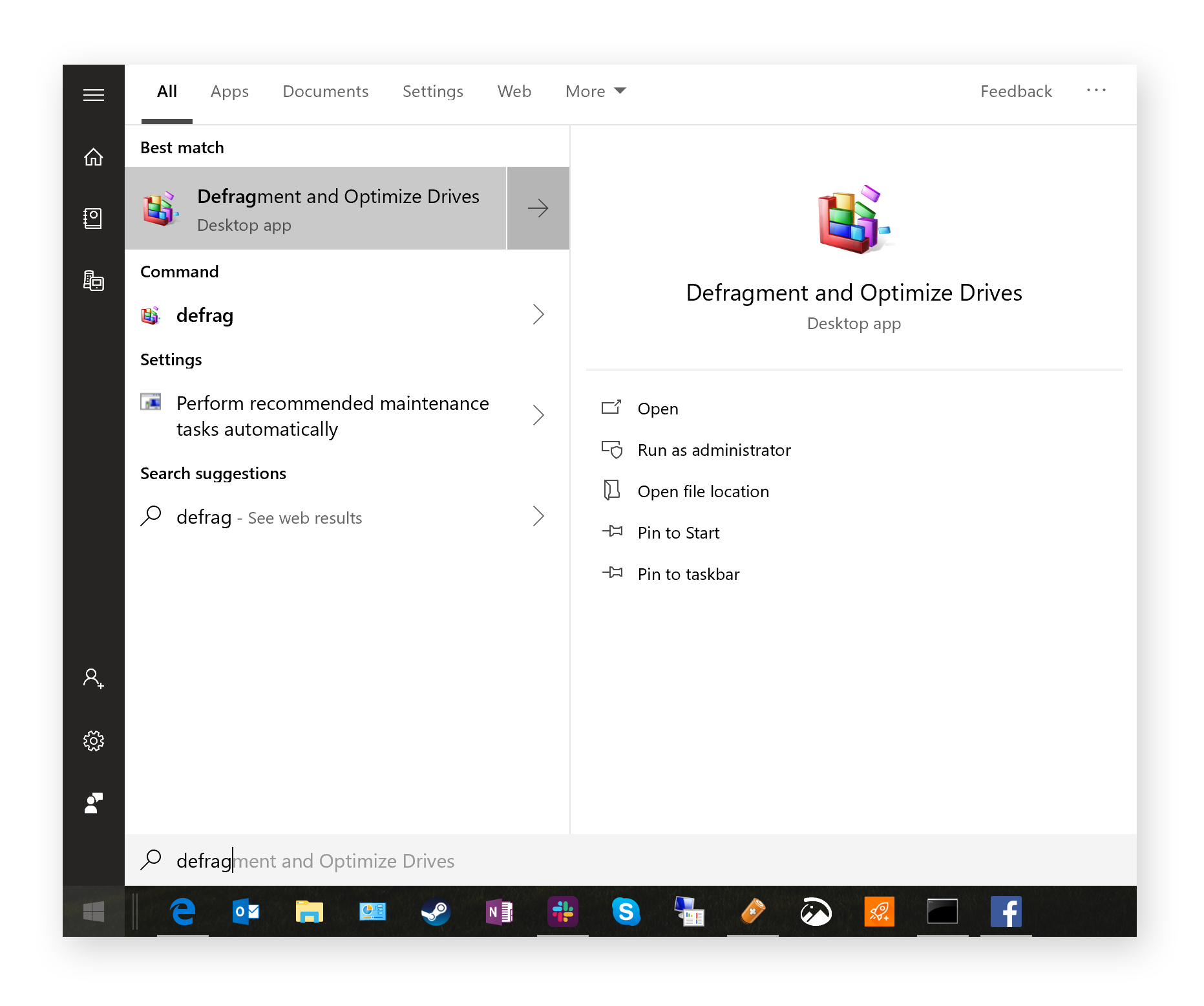This screenshot has width=1204, height=1006.
Task: Switch to the Documents tab
Action: (x=326, y=91)
